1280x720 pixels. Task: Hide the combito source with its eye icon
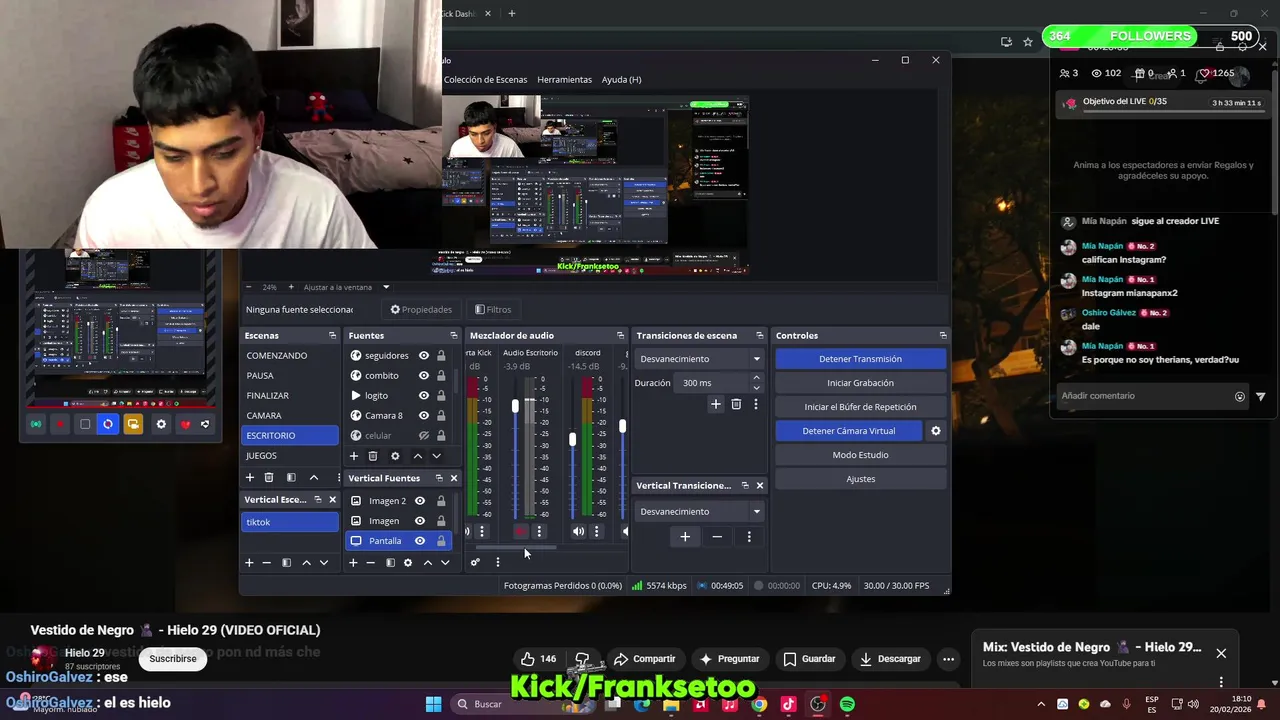coord(424,376)
